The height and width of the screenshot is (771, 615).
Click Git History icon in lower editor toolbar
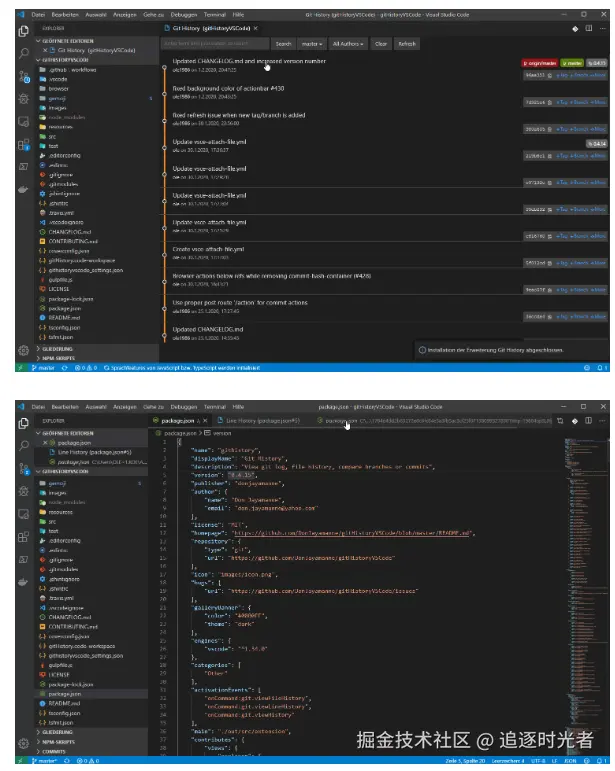(x=575, y=421)
